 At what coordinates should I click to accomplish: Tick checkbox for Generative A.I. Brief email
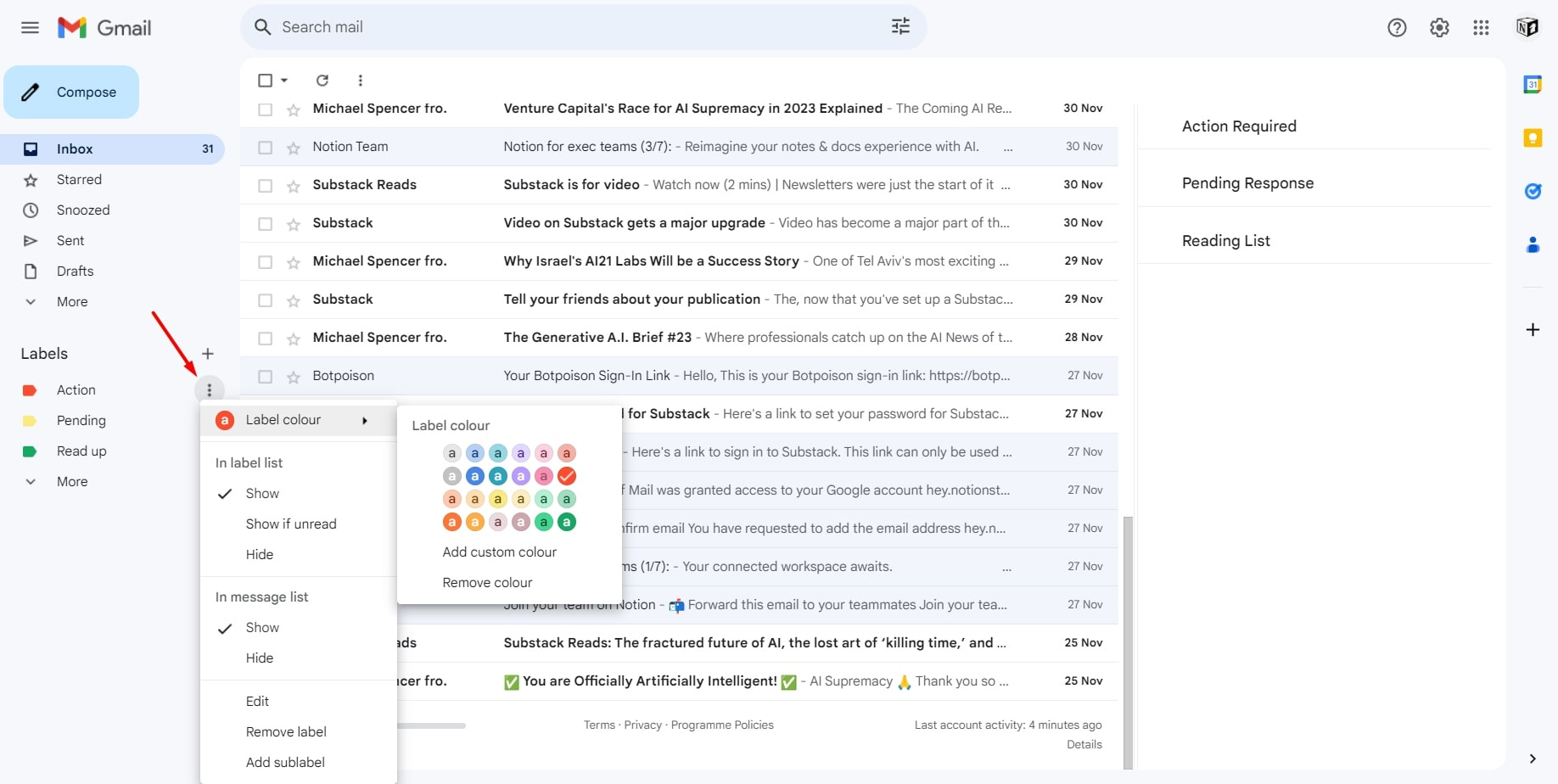tap(265, 339)
